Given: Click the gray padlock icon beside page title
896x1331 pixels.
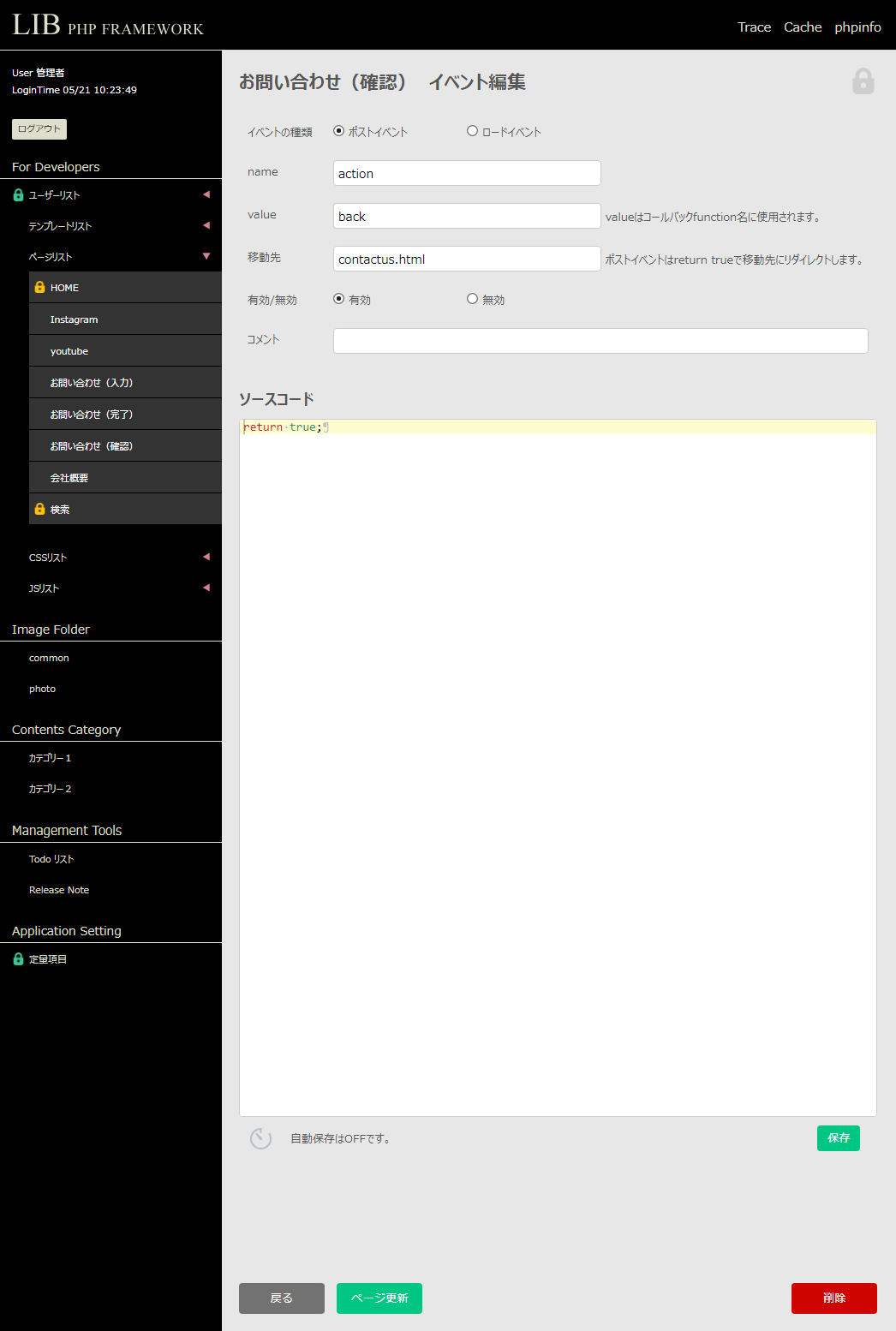Looking at the screenshot, I should pos(863,81).
